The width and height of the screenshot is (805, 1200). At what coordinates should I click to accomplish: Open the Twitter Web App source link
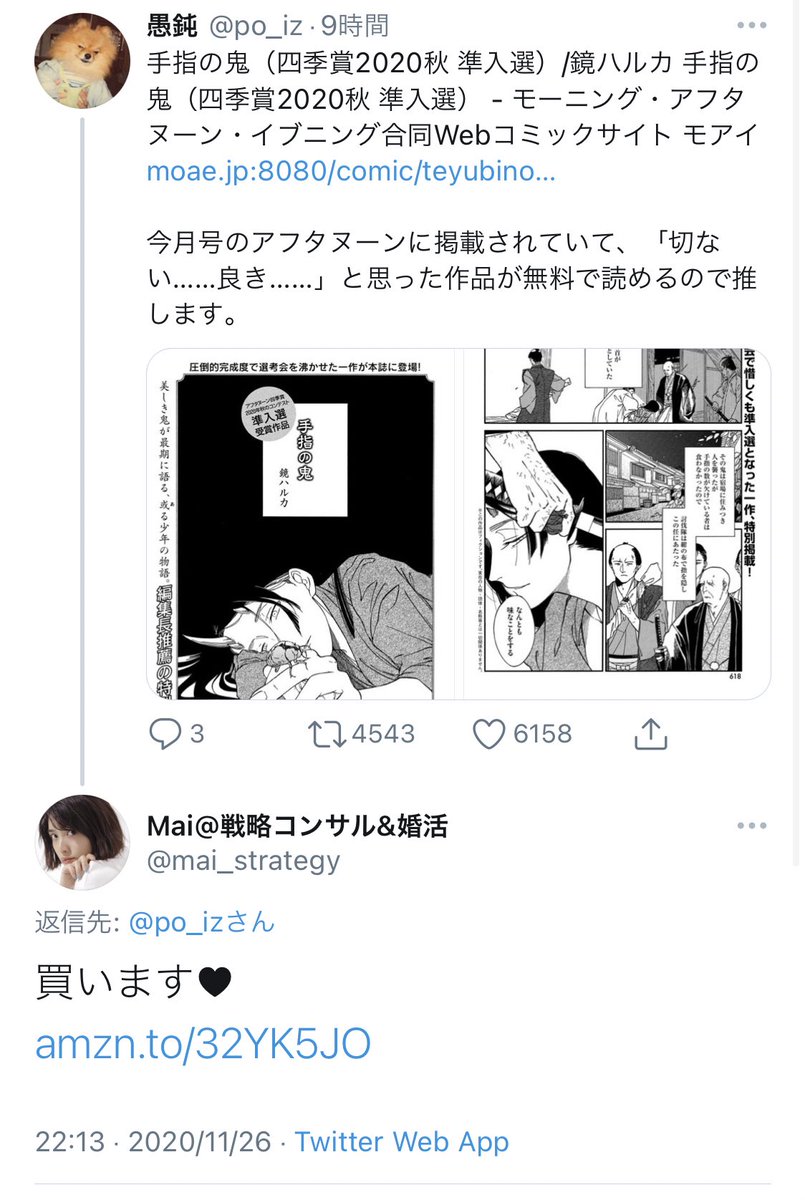[402, 1141]
